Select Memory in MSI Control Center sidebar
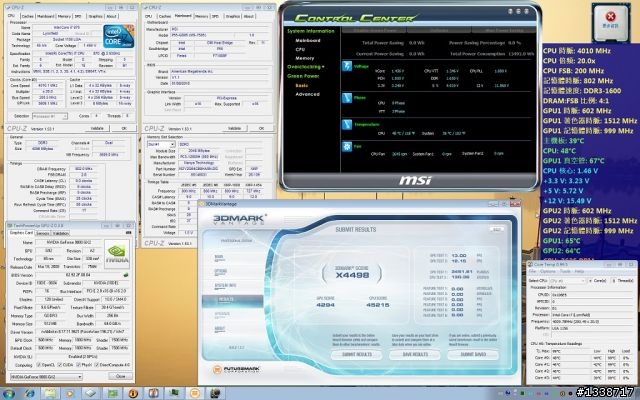The image size is (640, 400). 304,58
